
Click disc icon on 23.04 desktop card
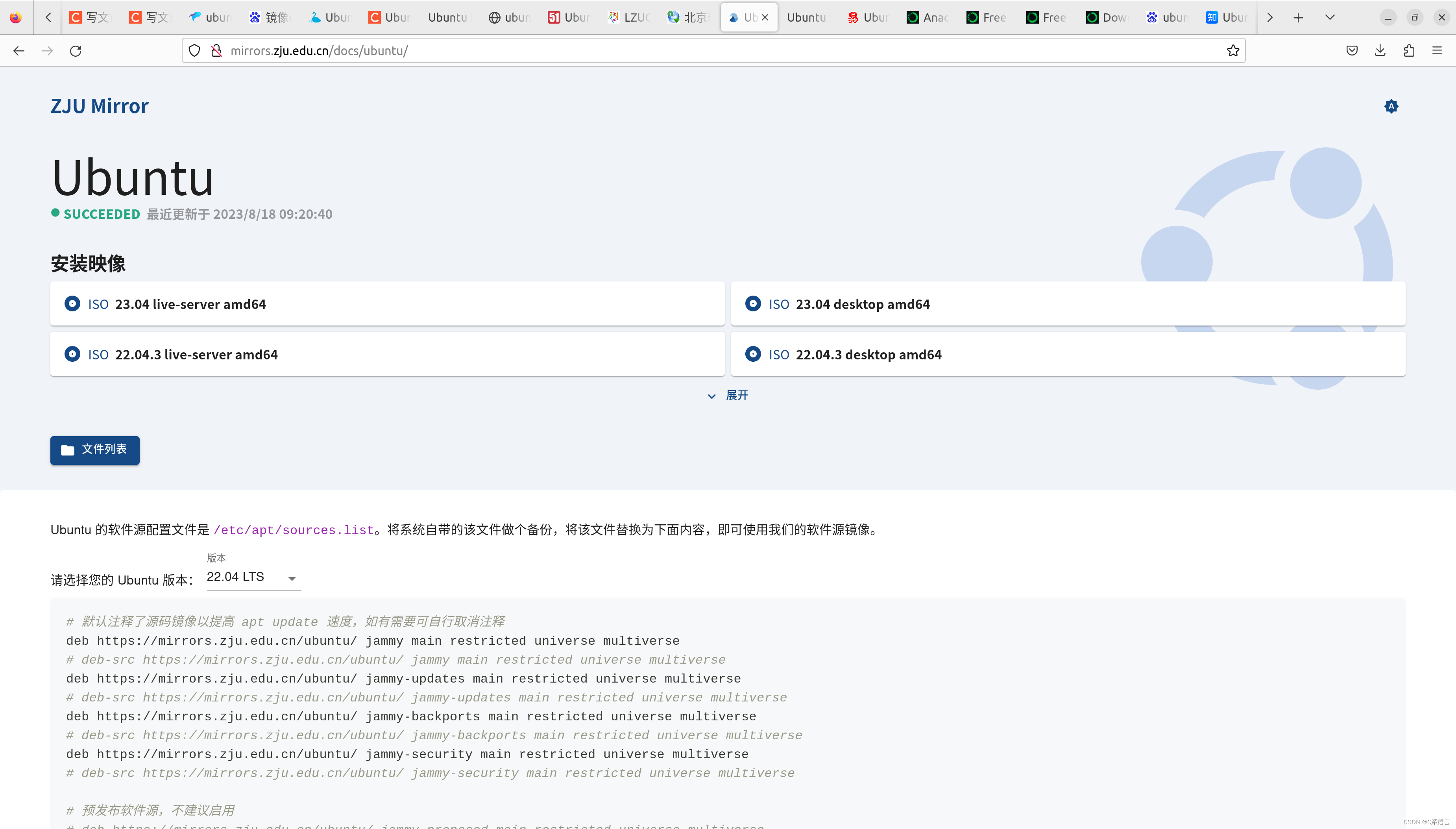[753, 303]
